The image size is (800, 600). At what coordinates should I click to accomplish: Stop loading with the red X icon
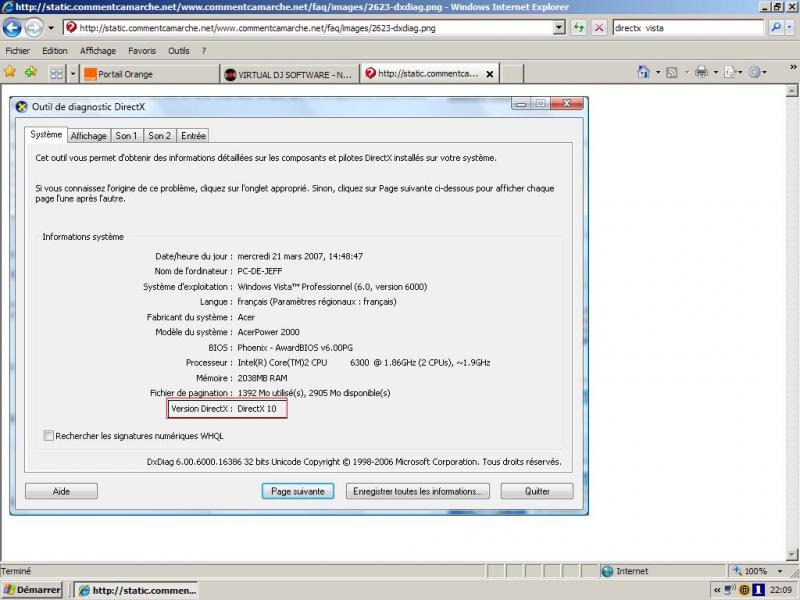point(599,28)
